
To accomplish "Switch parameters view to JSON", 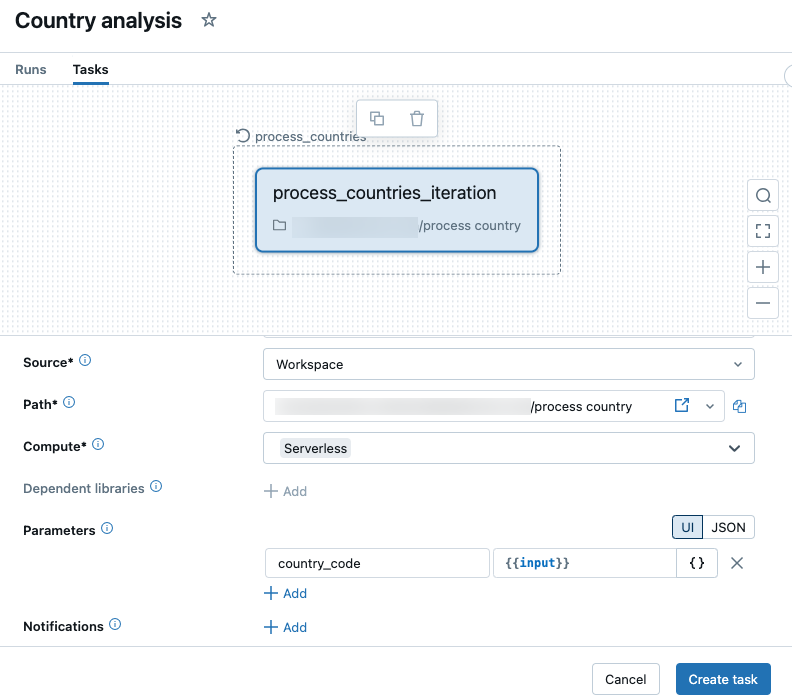I will point(728,527).
